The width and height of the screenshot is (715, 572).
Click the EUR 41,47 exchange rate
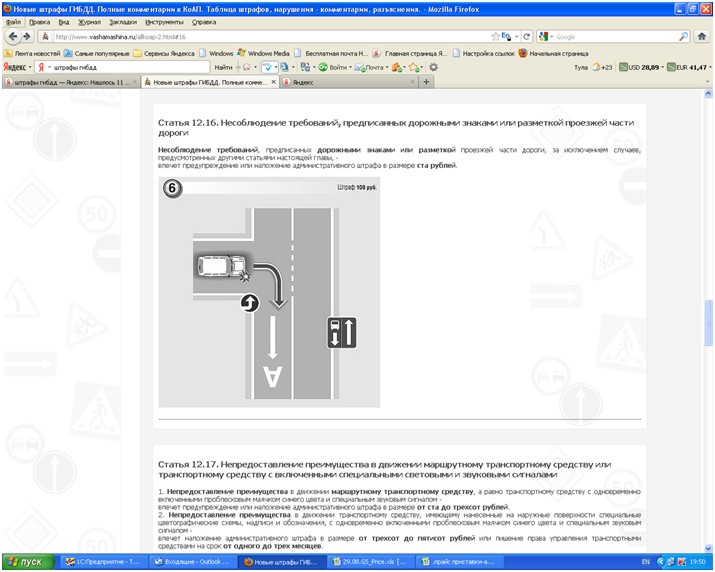687,67
